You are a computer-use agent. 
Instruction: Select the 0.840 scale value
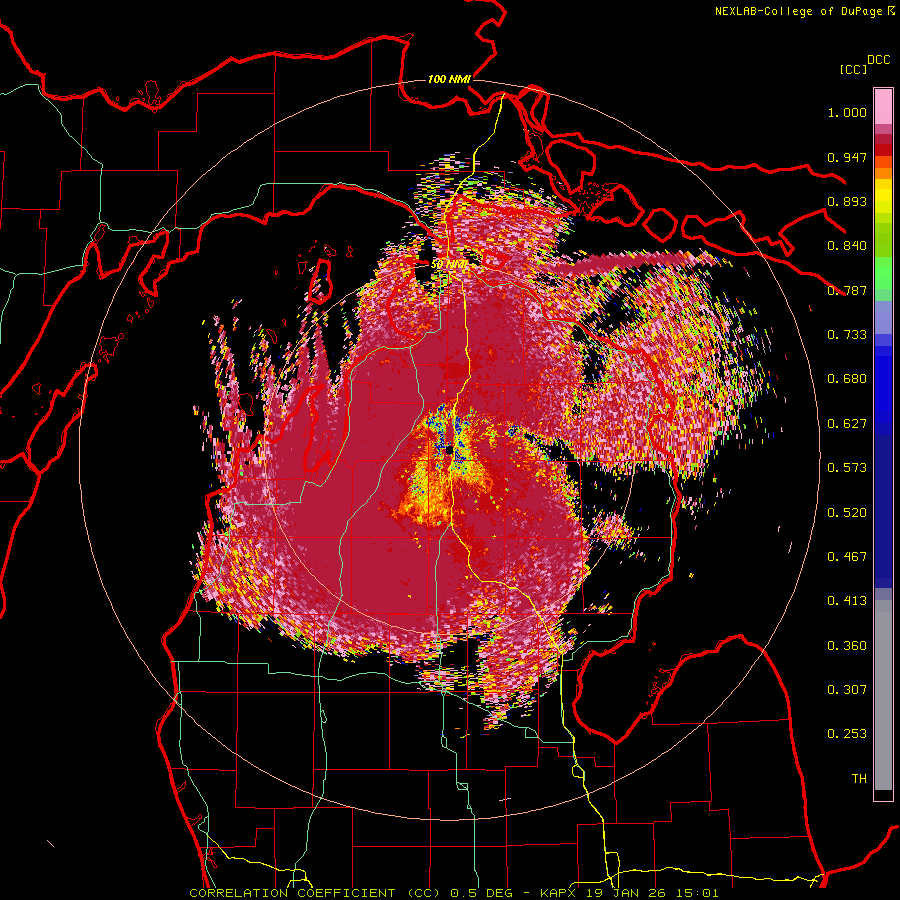[847, 246]
